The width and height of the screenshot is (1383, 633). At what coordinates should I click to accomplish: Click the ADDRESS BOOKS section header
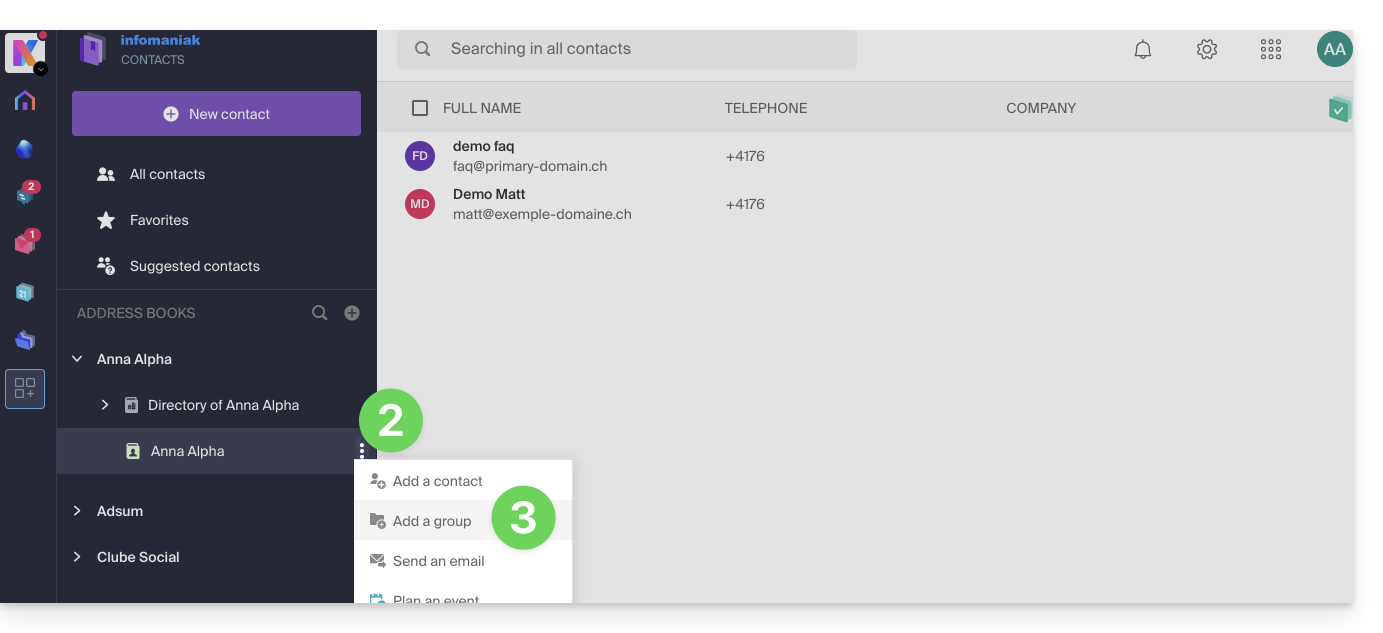click(x=136, y=313)
